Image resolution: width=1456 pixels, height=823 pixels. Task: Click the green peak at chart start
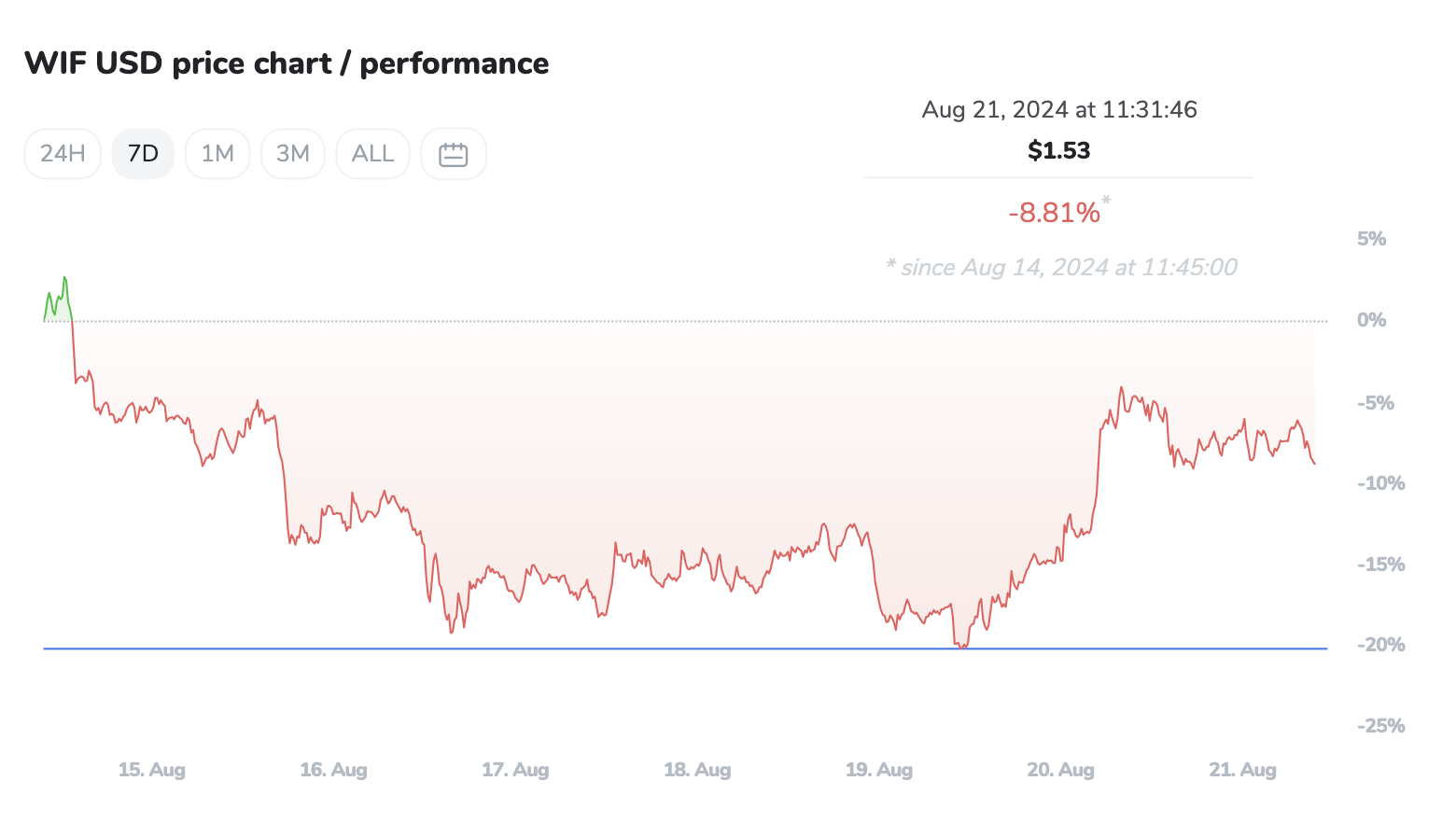[64, 278]
